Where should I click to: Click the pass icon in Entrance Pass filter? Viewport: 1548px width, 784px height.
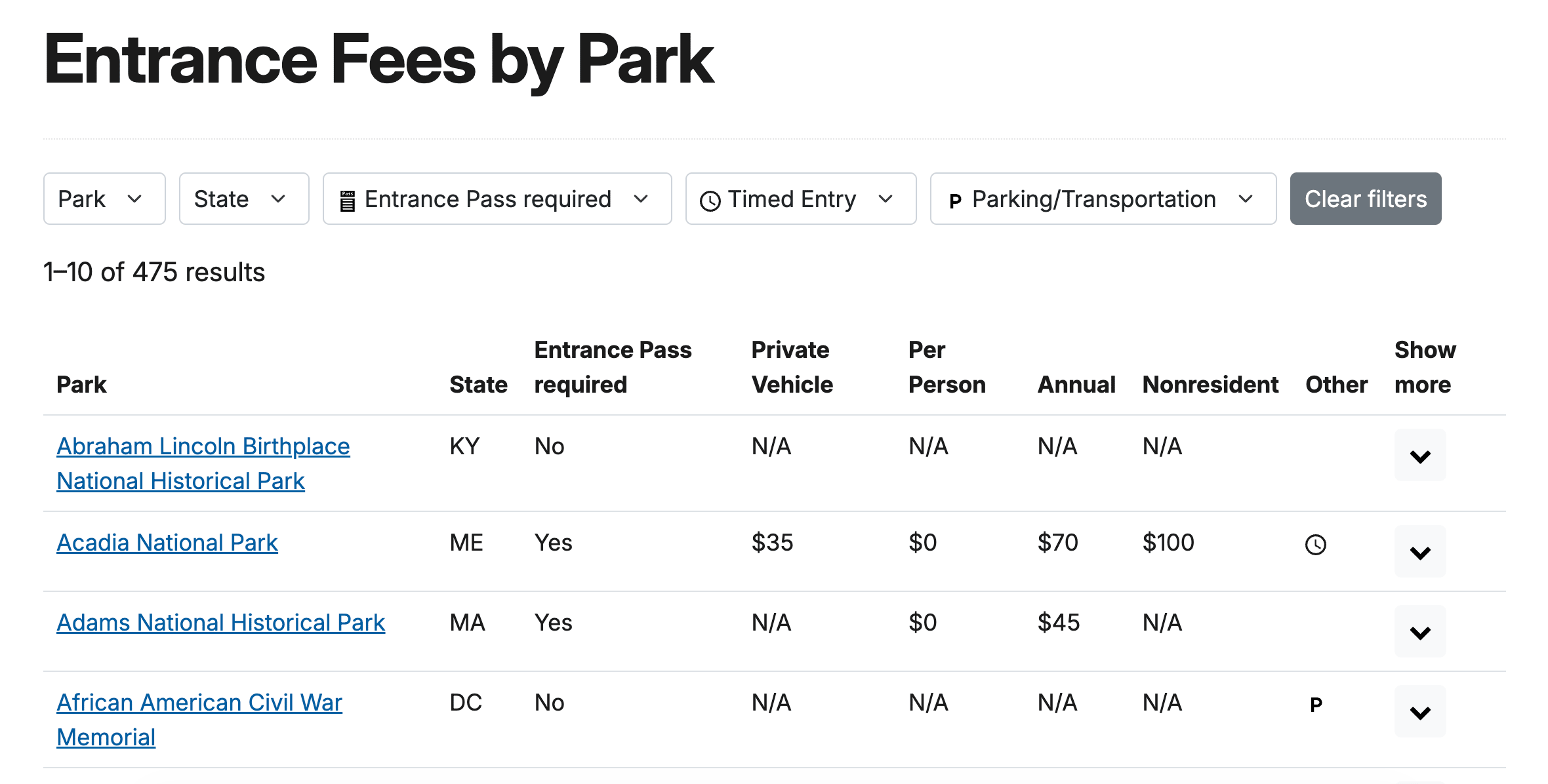pos(348,201)
